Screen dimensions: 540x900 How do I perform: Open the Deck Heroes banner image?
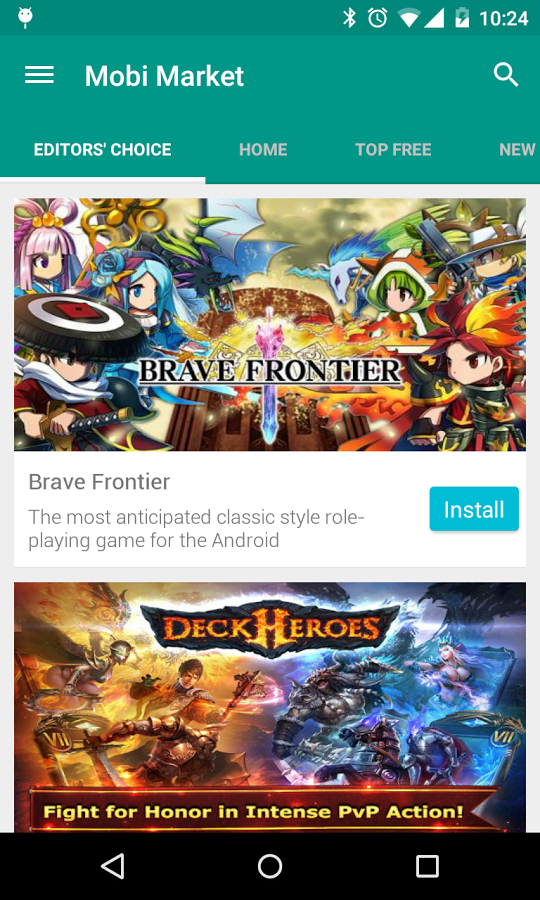click(x=270, y=707)
